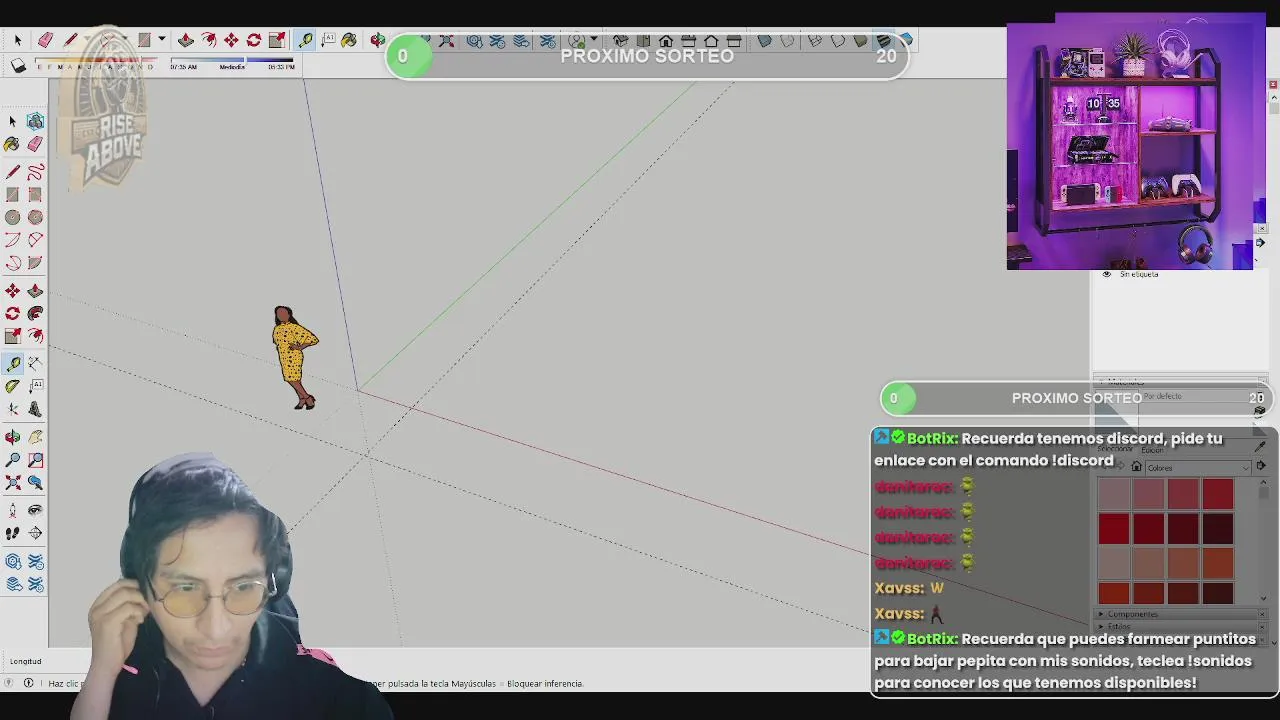Pick the Scale tool in top toolbar
1280x720 pixels.
point(277,40)
